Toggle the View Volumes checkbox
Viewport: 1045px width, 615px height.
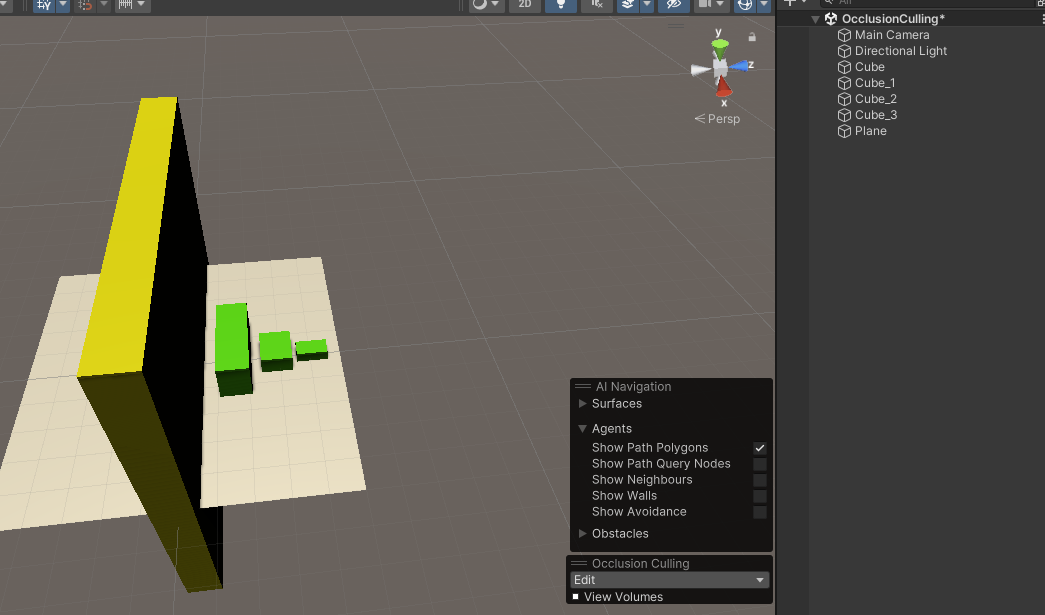(576, 596)
